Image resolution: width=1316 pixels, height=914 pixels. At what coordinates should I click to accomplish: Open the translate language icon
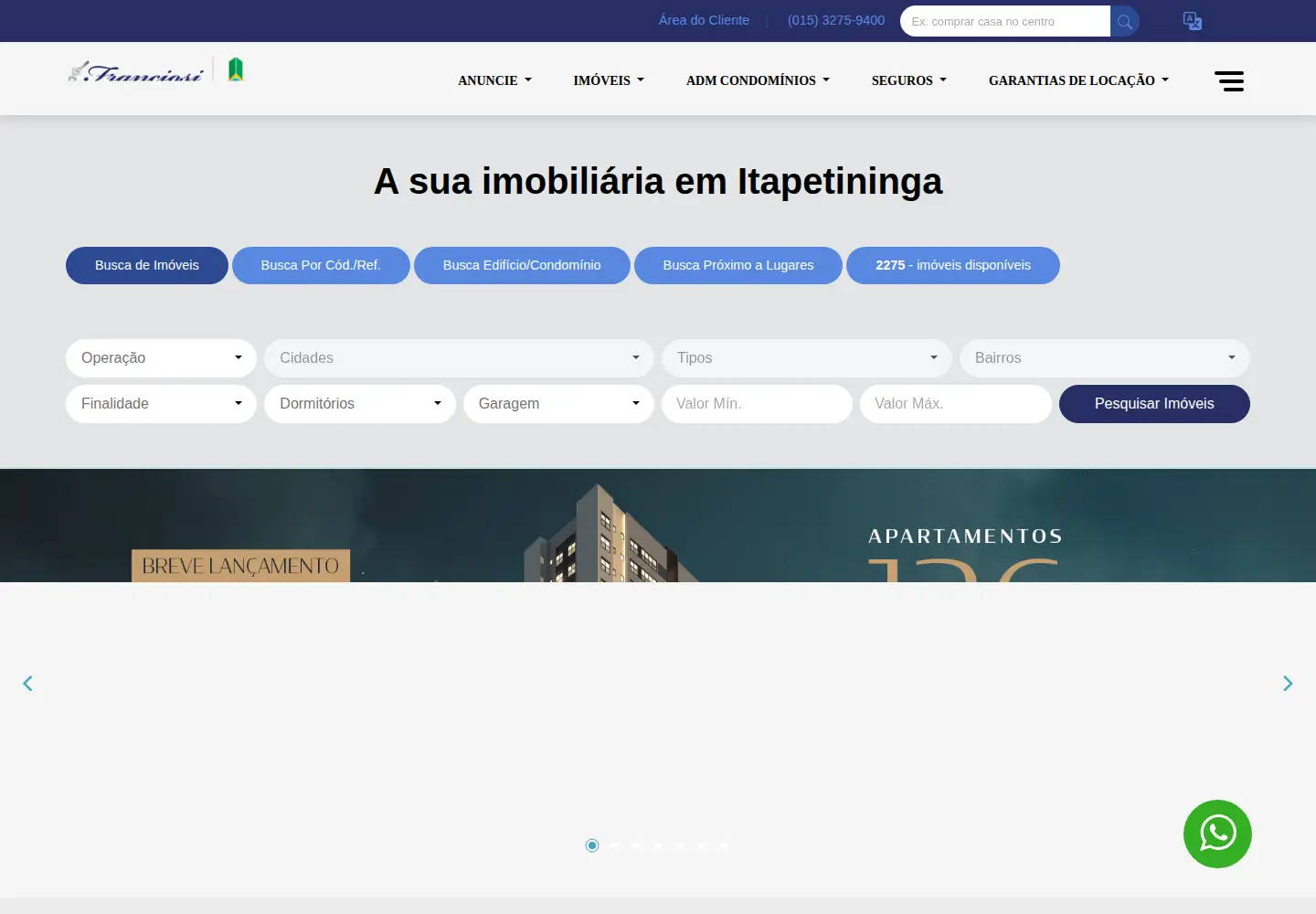(x=1193, y=21)
